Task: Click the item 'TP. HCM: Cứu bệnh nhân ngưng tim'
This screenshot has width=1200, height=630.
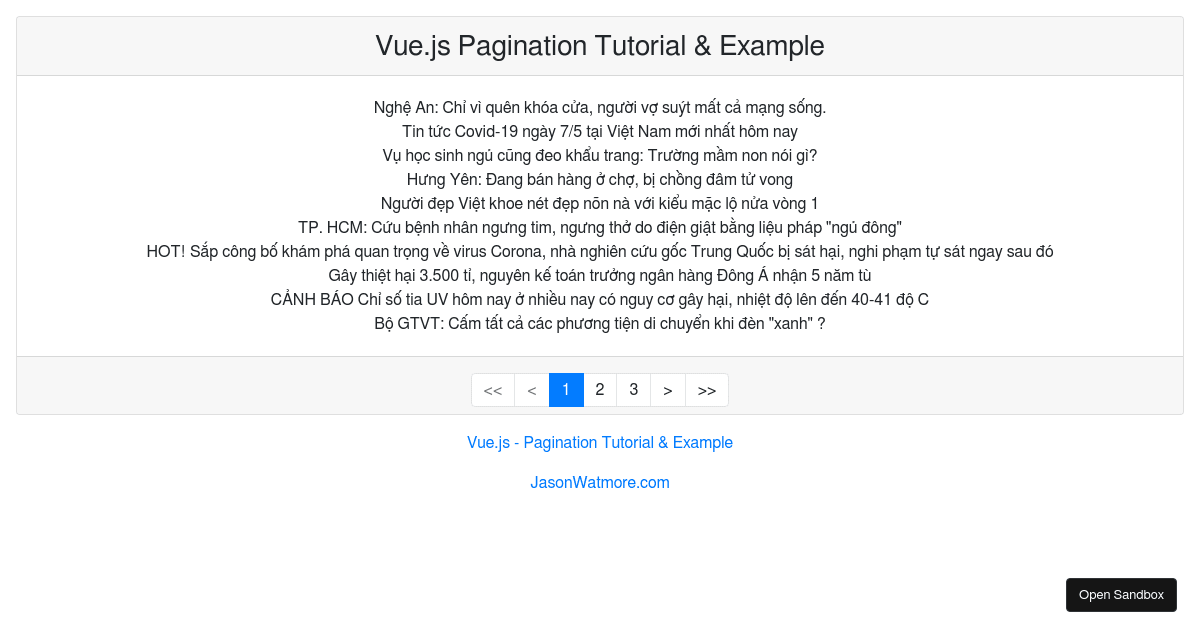Action: coord(600,227)
